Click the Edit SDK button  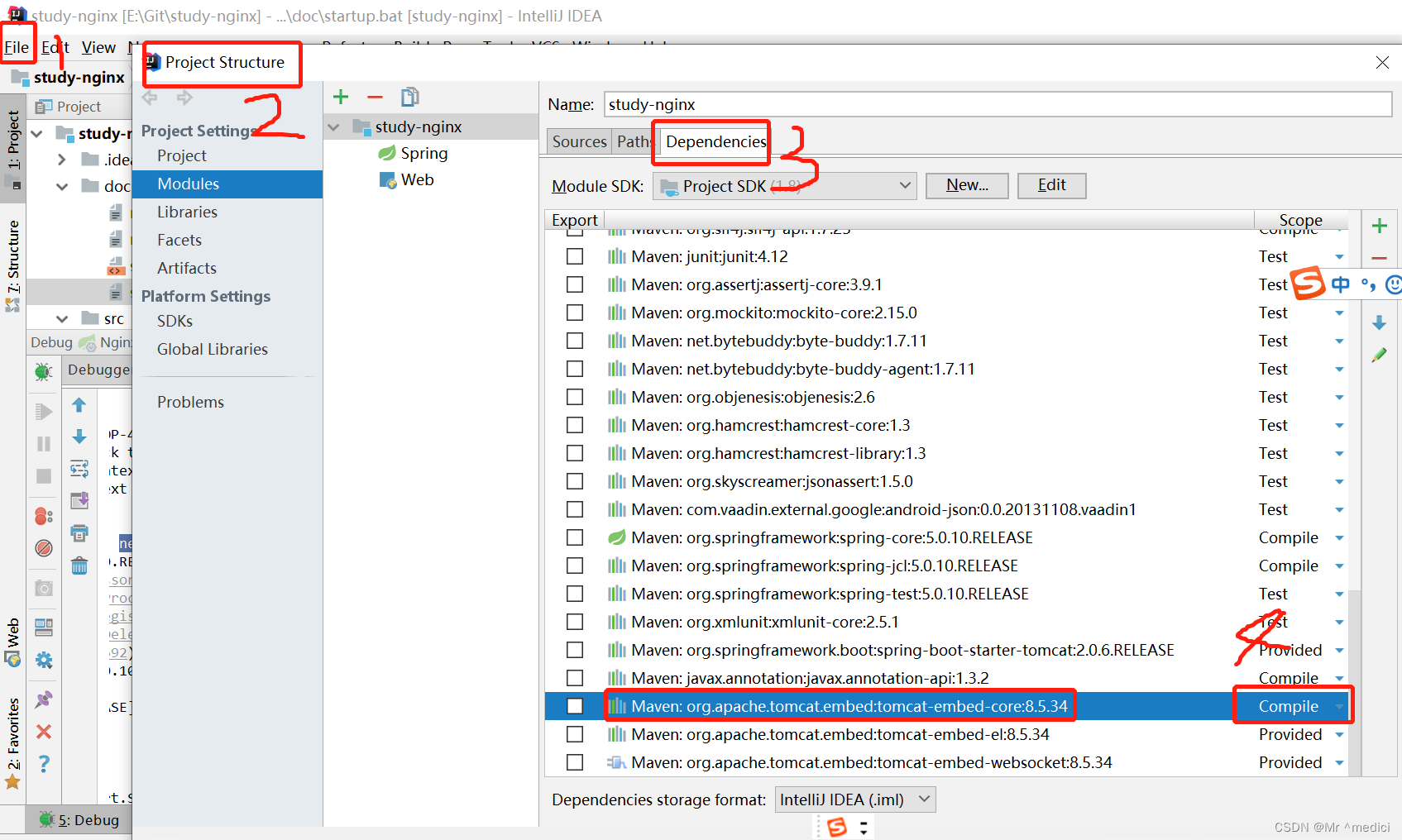click(1051, 185)
